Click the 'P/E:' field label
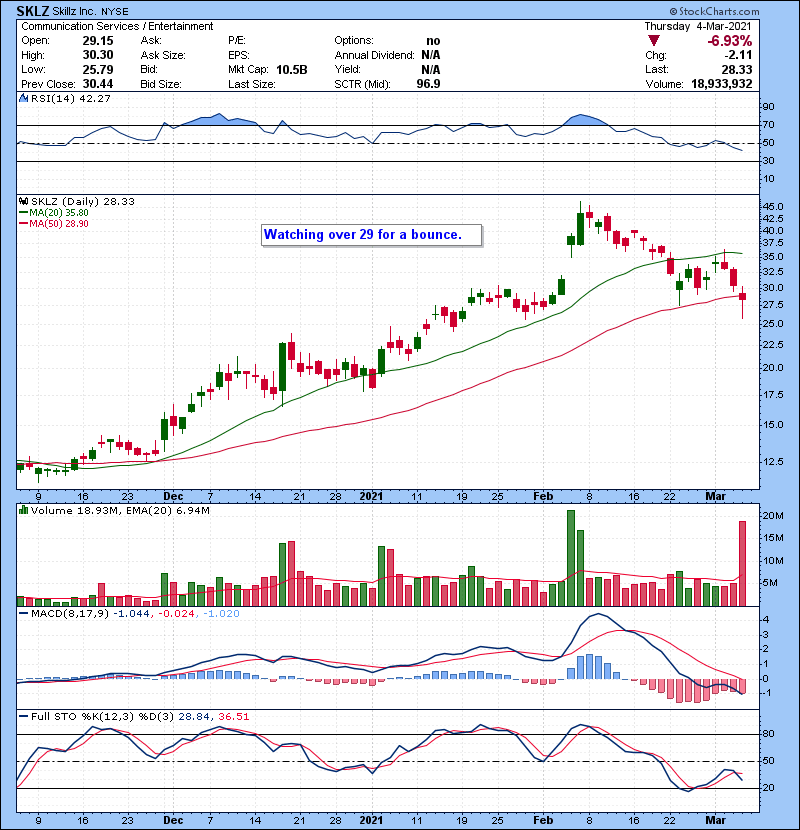The height and width of the screenshot is (830, 800). pos(237,41)
